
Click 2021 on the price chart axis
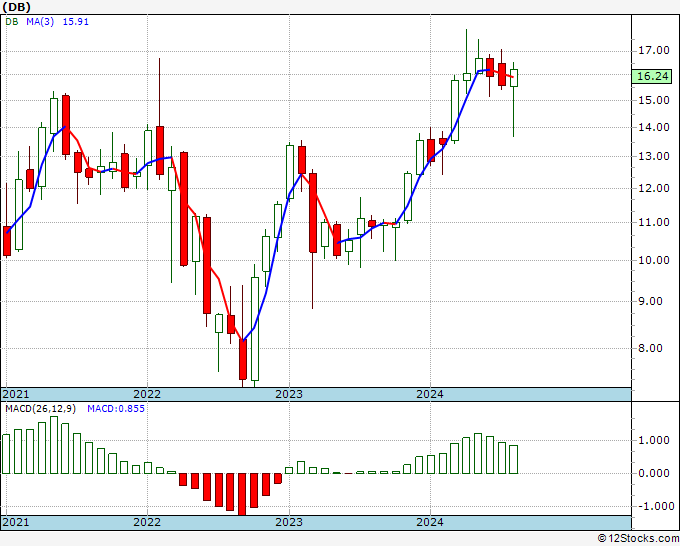(x=16, y=394)
